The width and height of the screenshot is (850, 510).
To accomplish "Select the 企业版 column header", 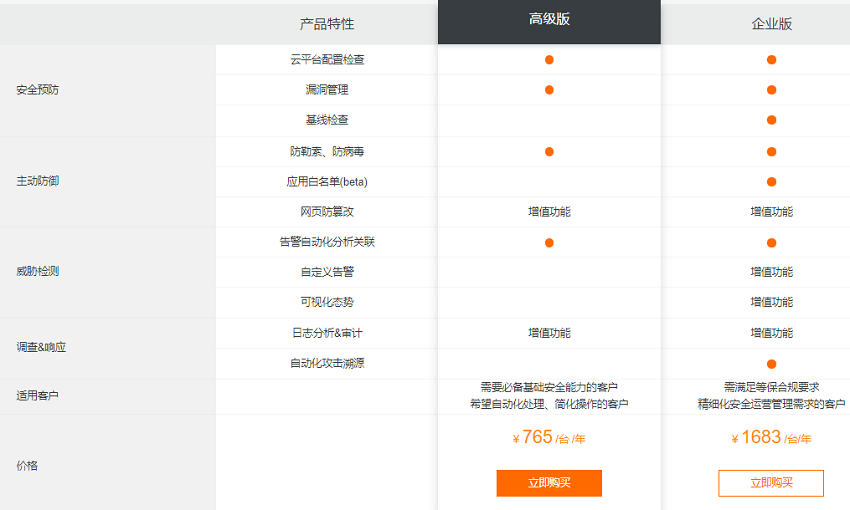I will coord(771,24).
